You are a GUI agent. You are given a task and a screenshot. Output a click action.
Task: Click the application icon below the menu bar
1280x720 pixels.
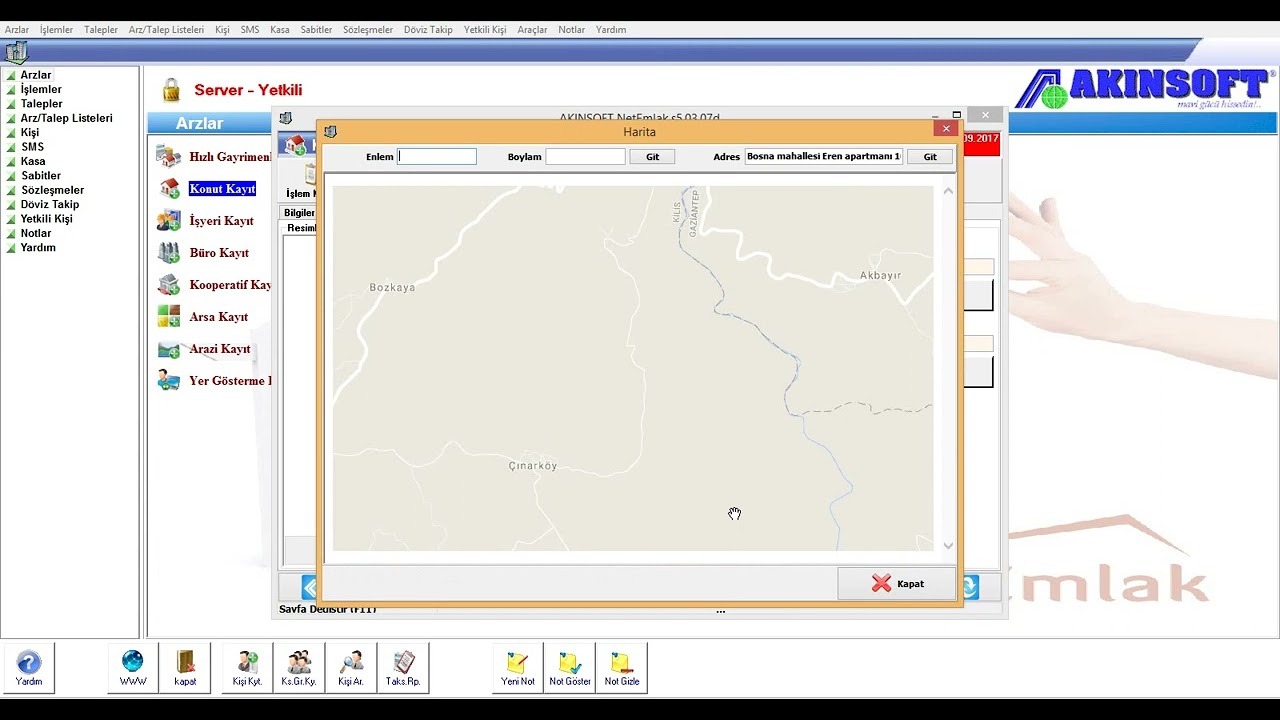[16, 52]
